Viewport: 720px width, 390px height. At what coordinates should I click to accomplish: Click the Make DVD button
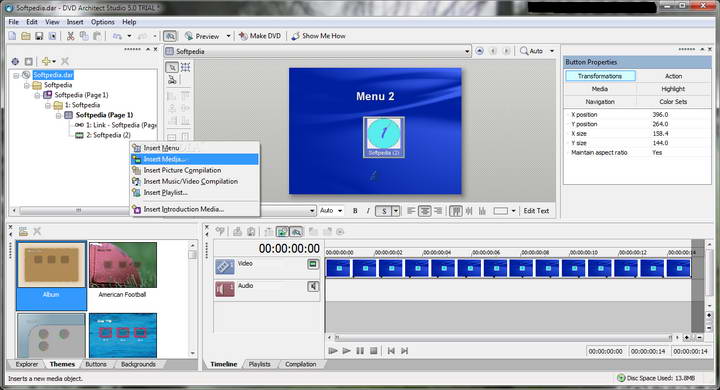point(260,36)
